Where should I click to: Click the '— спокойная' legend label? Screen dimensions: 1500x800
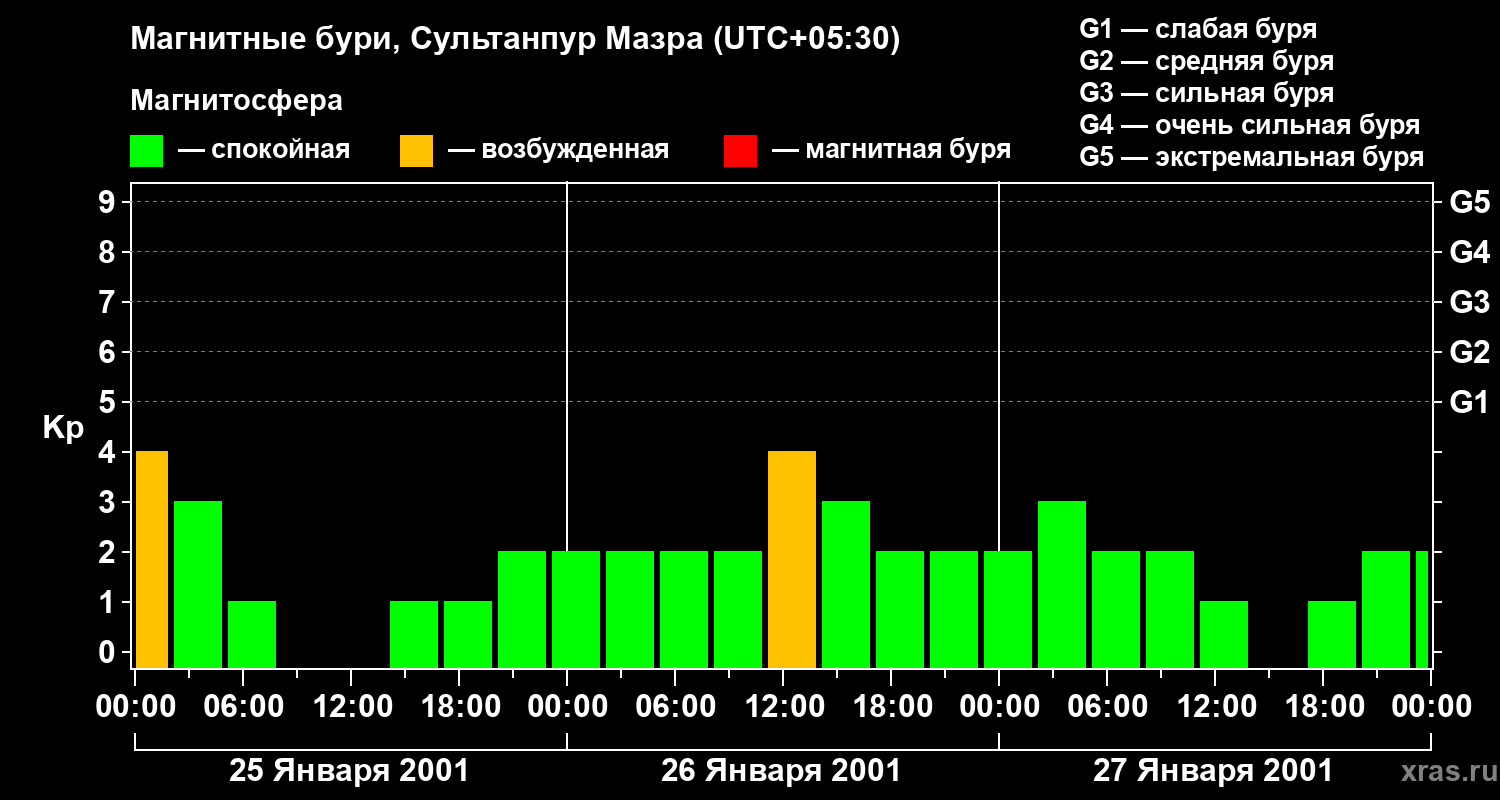point(264,150)
